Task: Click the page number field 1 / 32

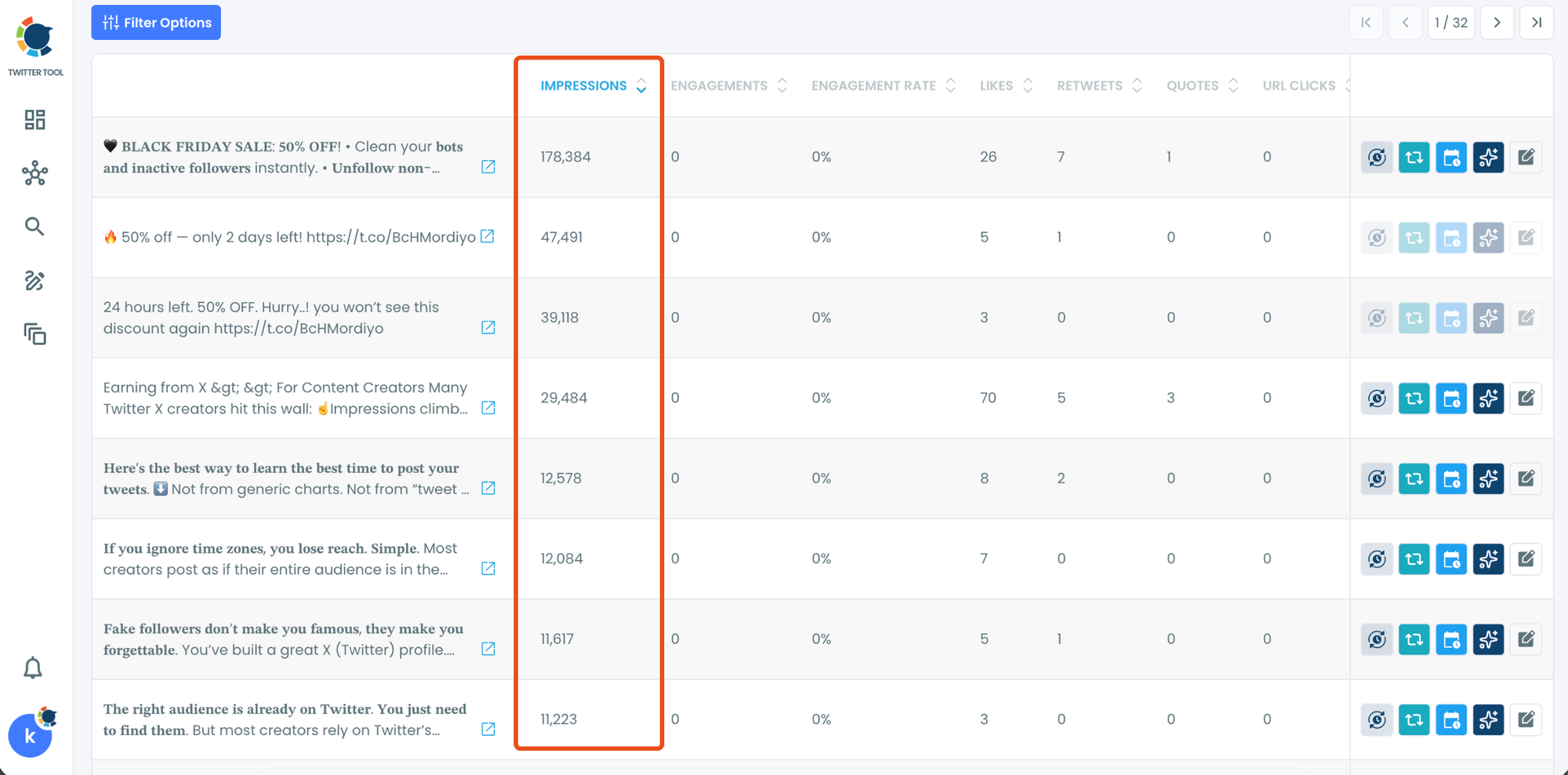Action: click(x=1451, y=23)
